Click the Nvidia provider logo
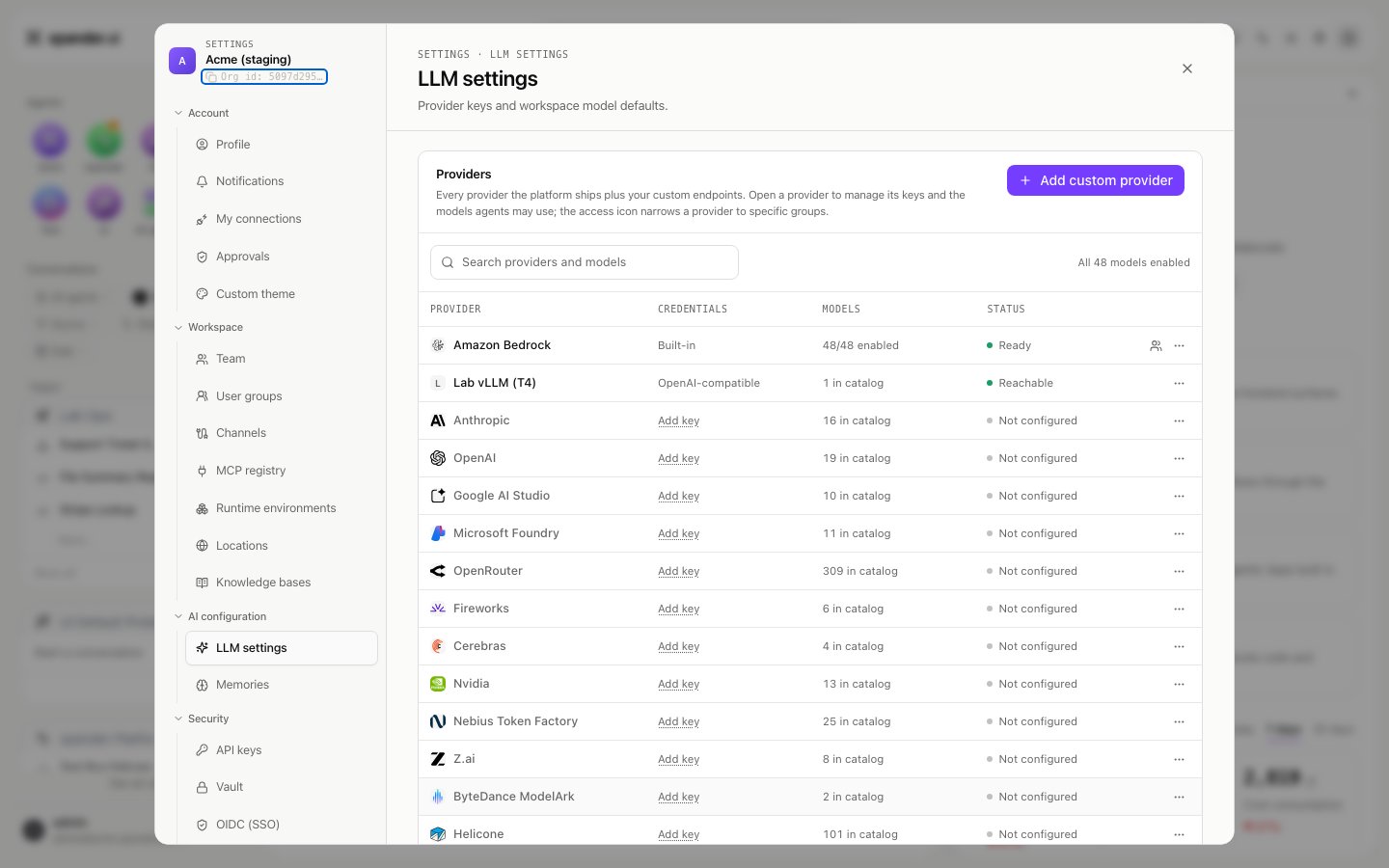 pos(438,684)
